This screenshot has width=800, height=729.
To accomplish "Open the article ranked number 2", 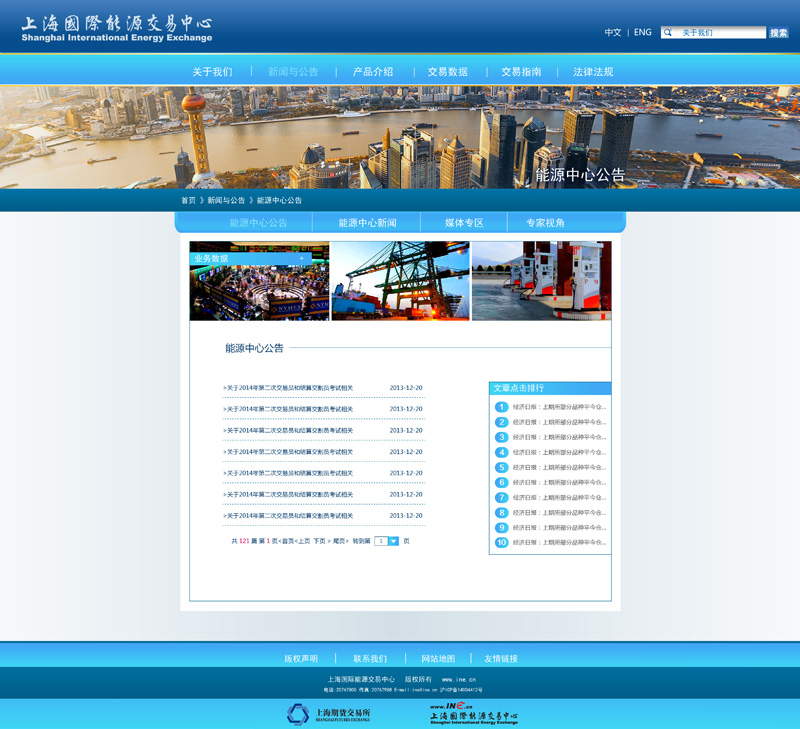I will (x=559, y=422).
